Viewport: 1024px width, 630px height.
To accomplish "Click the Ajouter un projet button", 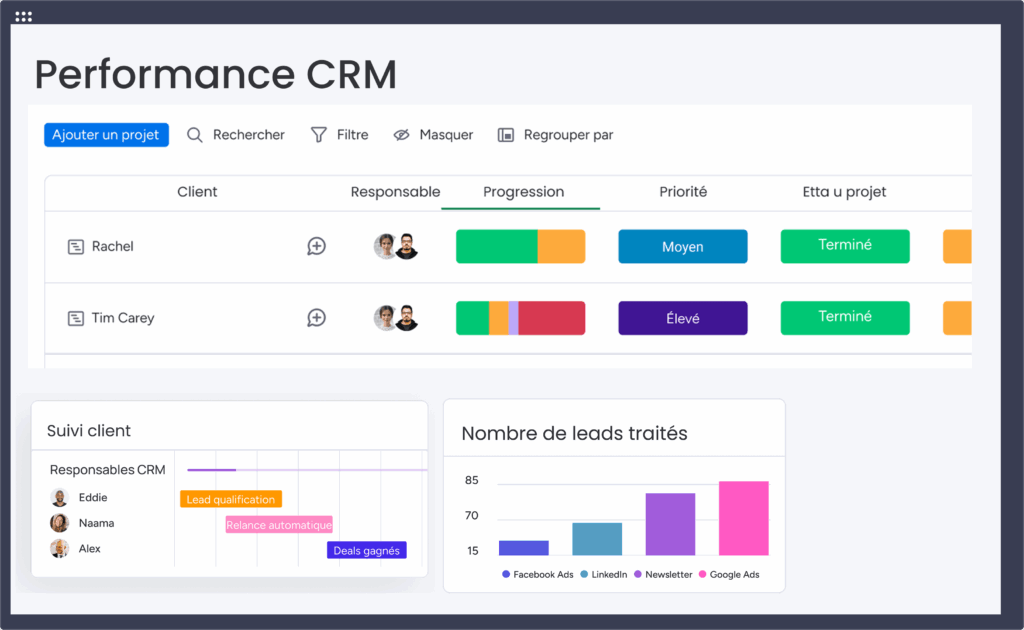I will pyautogui.click(x=106, y=135).
